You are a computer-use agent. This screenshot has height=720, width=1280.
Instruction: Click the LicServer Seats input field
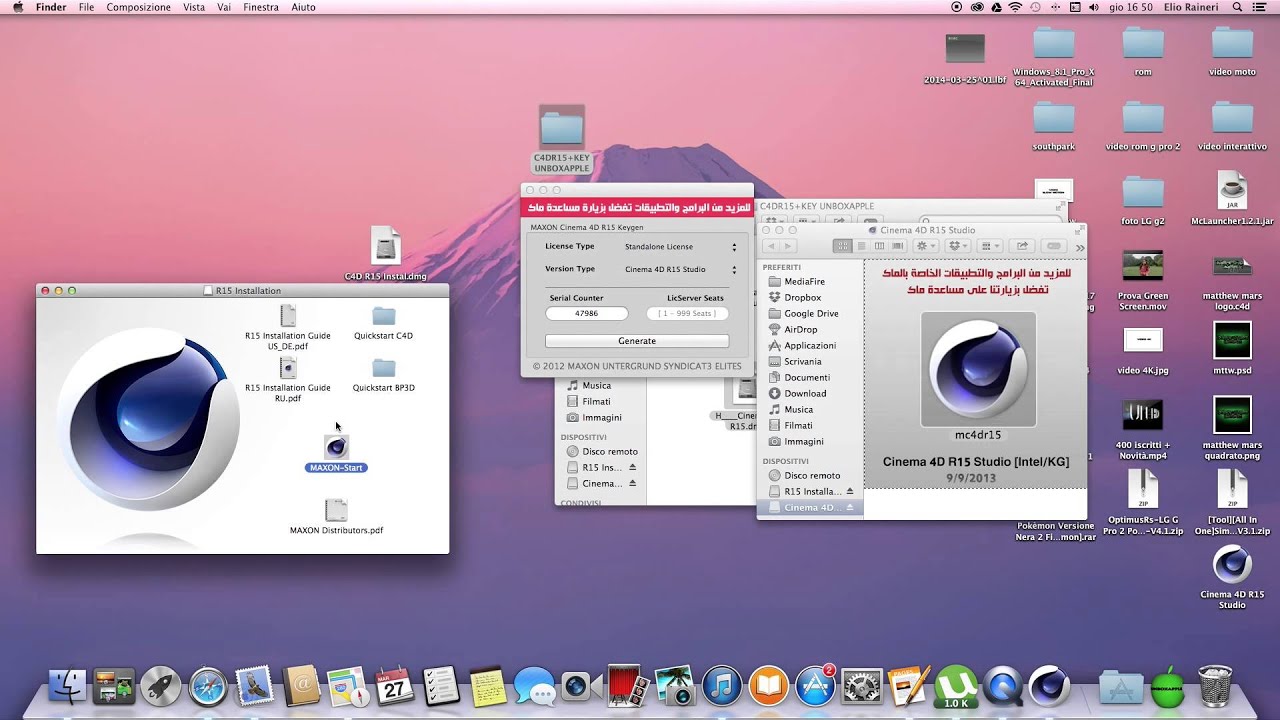(x=687, y=313)
